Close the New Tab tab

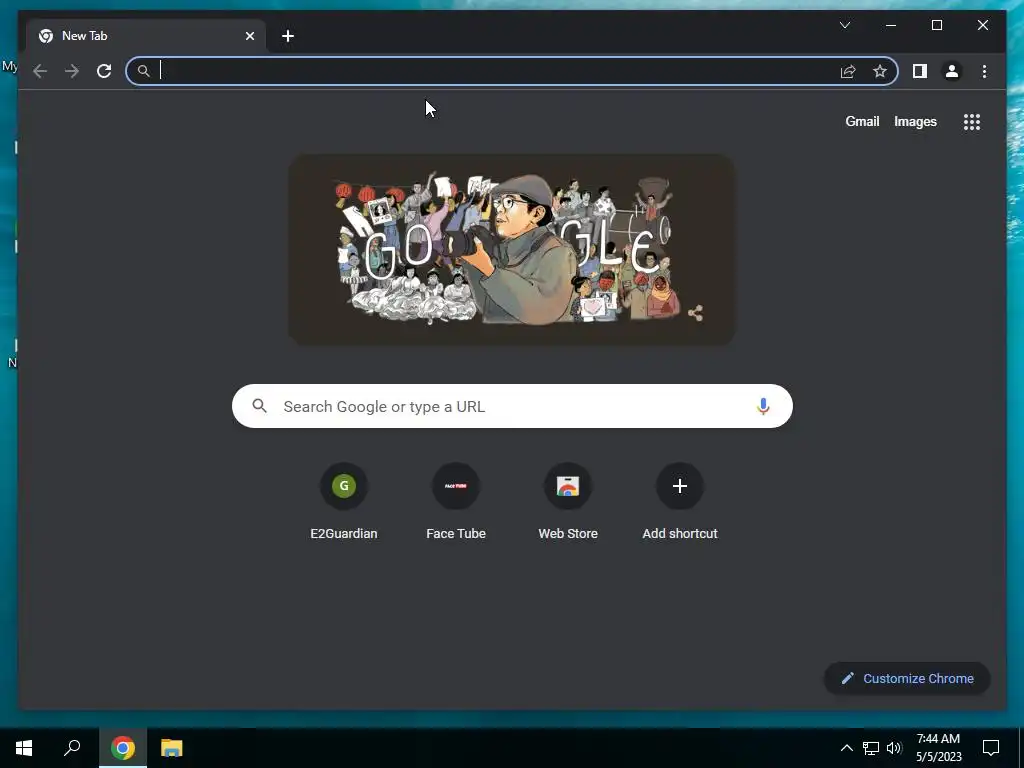(249, 36)
